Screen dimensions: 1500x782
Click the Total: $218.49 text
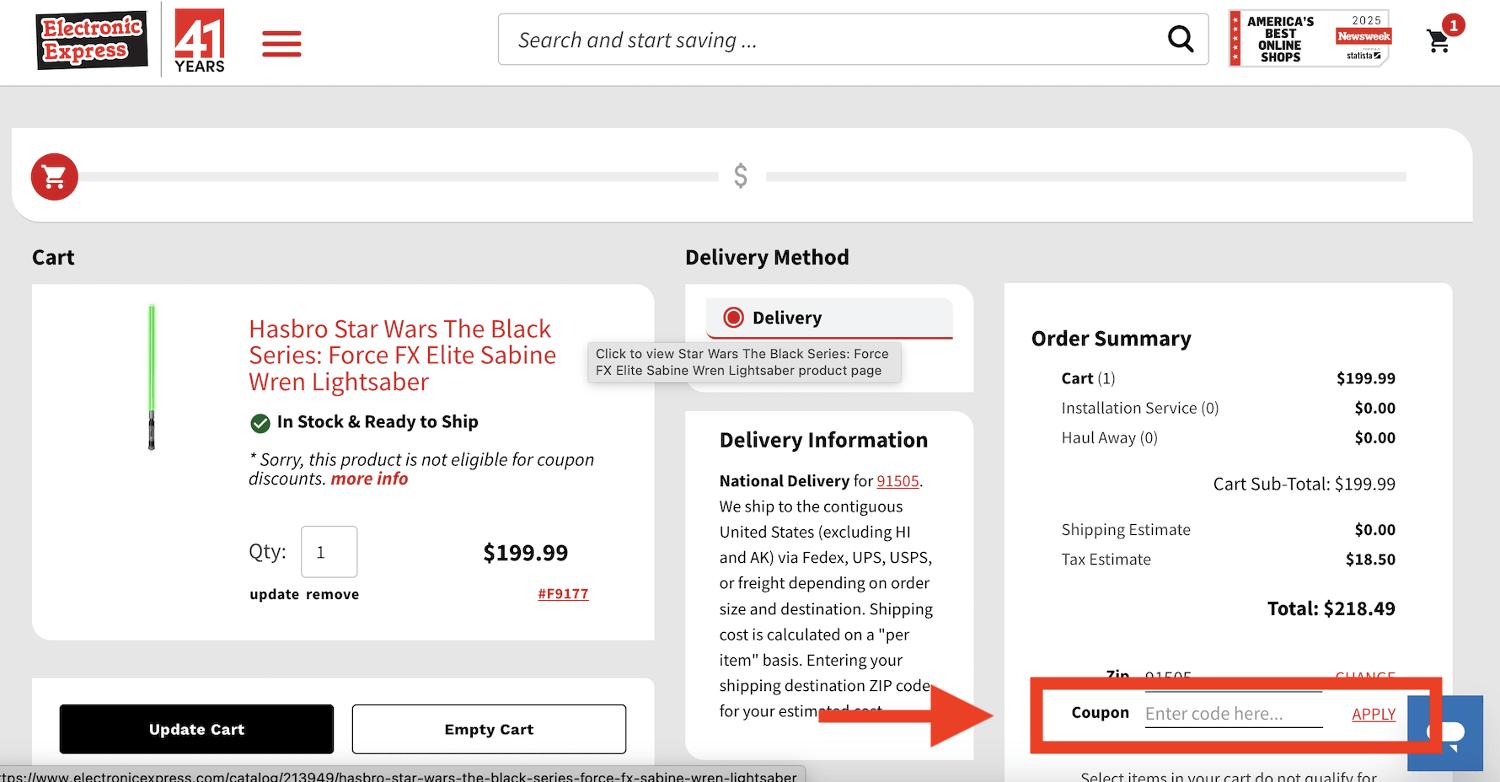[1331, 608]
